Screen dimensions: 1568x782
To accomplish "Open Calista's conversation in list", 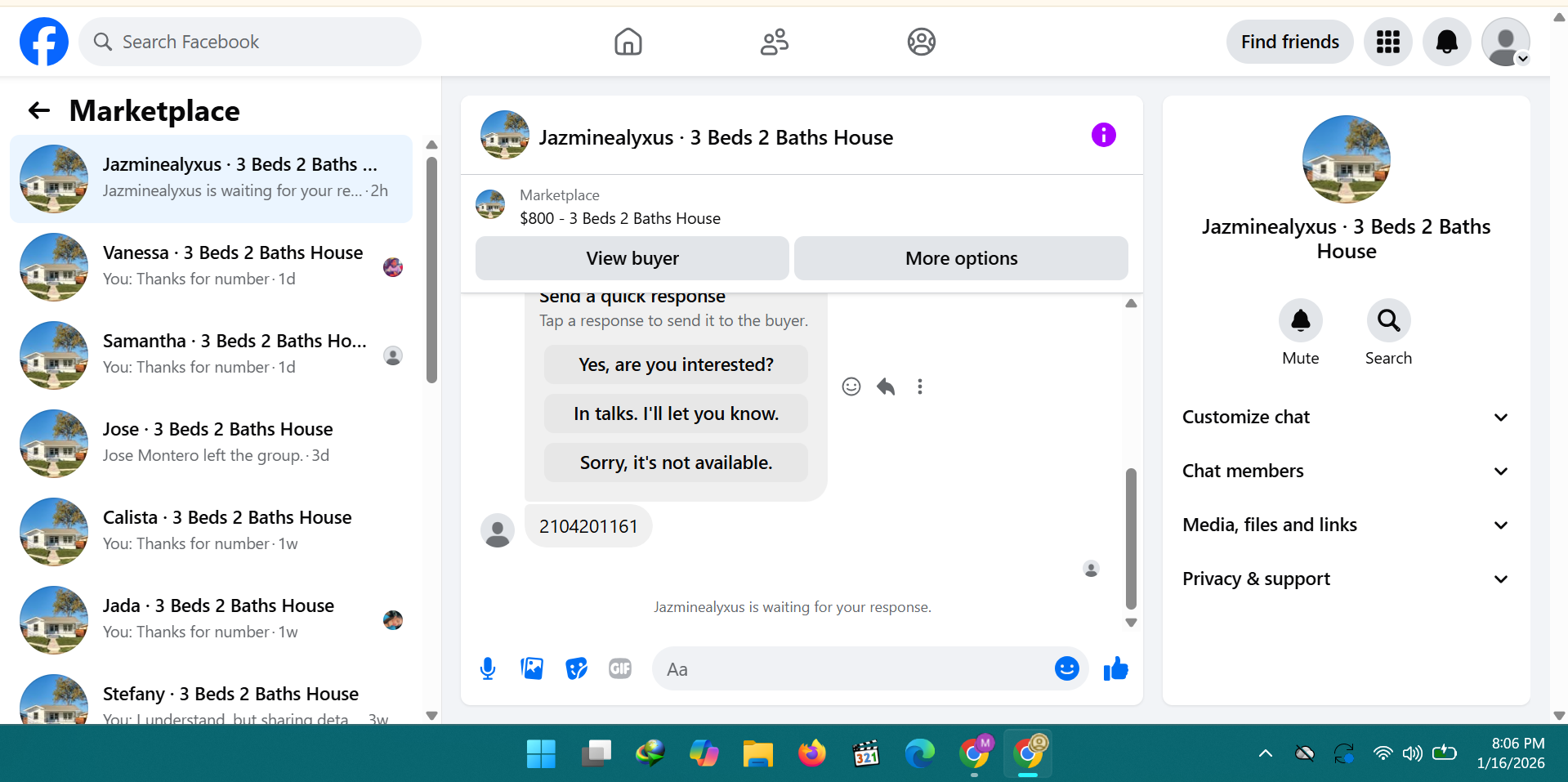I will click(211, 531).
